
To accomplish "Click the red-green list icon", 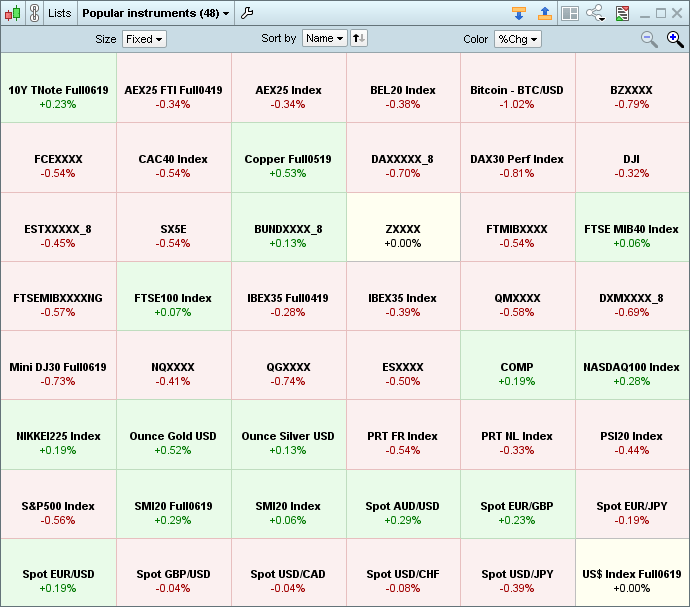I will [x=622, y=13].
